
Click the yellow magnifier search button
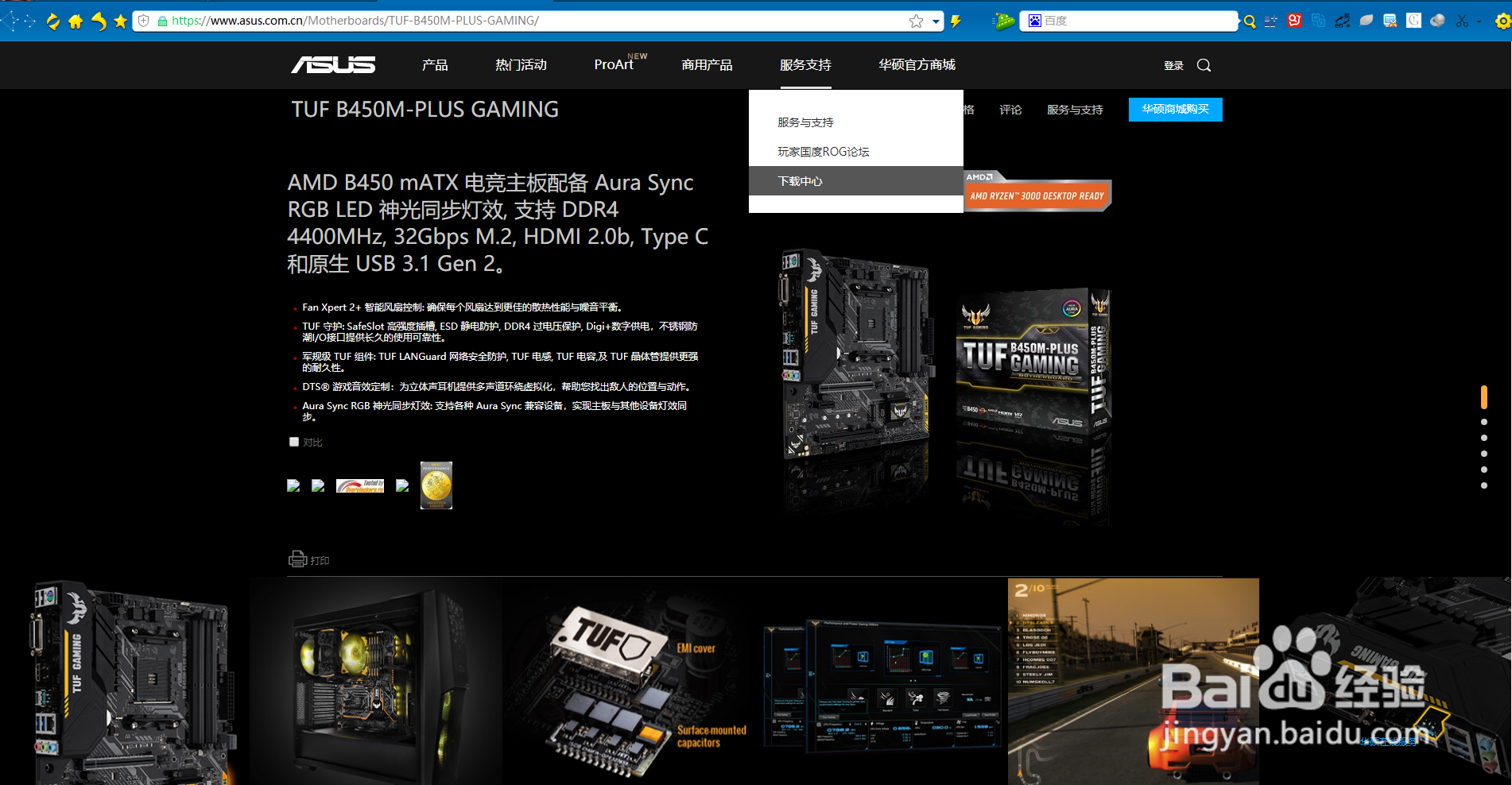tap(1250, 21)
